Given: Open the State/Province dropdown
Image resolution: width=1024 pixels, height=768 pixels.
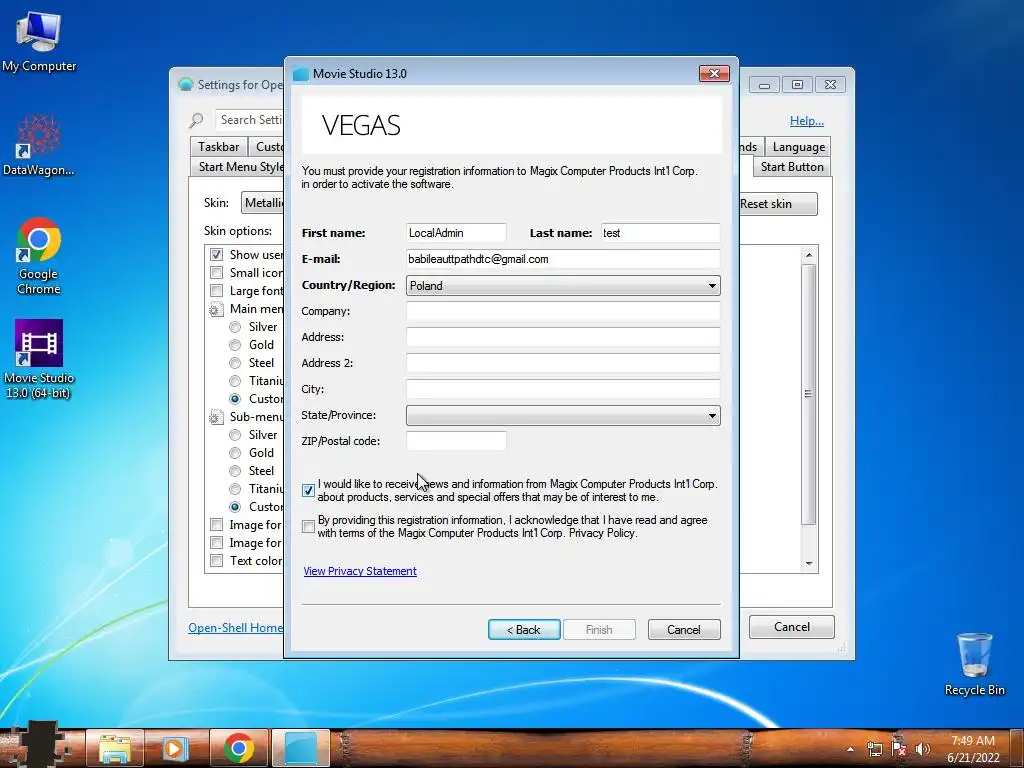Looking at the screenshot, I should tap(563, 415).
